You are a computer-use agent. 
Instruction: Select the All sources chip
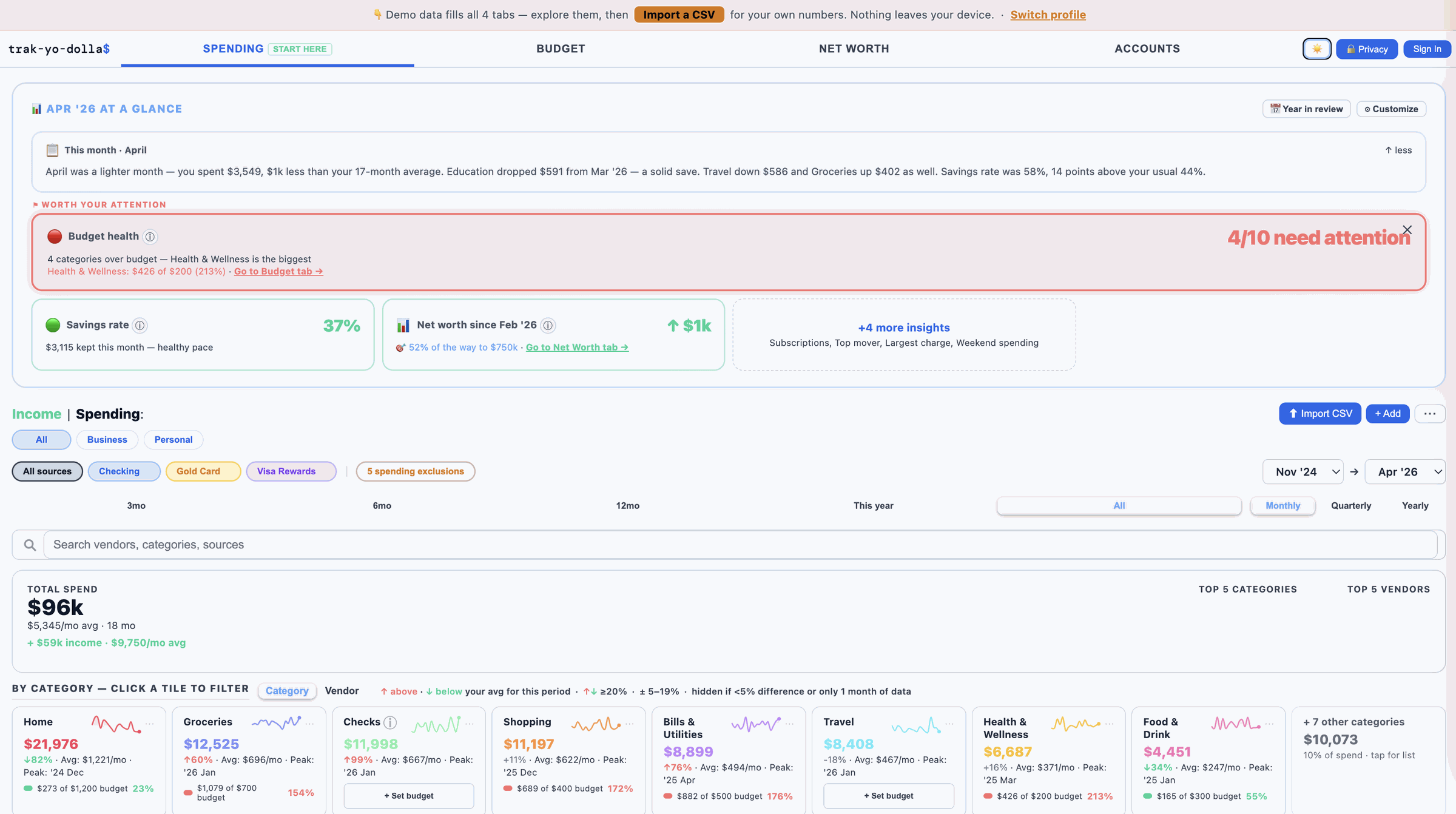(47, 471)
